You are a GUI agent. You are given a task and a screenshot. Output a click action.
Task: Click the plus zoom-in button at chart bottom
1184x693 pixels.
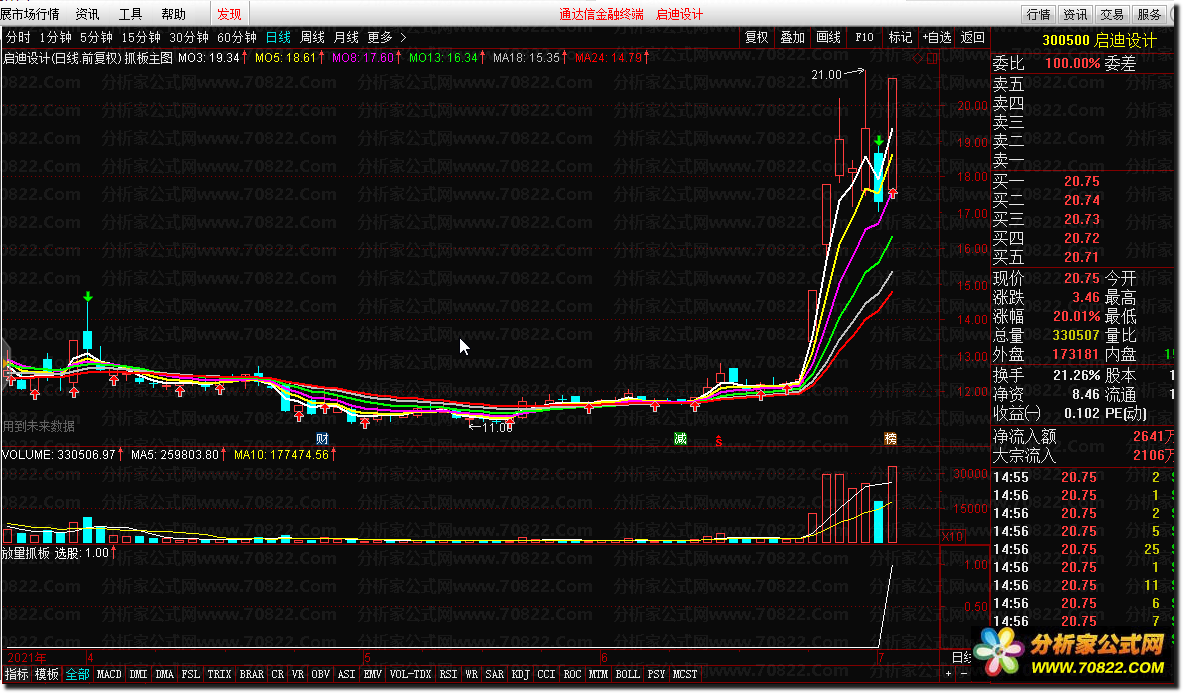pos(948,673)
